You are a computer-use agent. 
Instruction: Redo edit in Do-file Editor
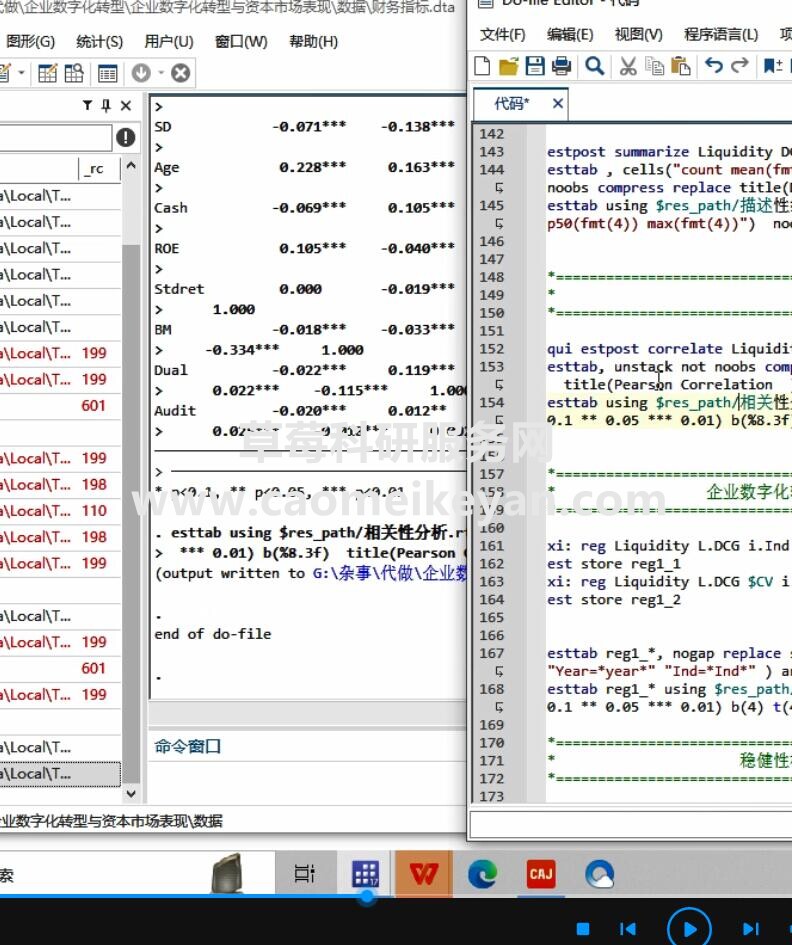click(x=740, y=65)
